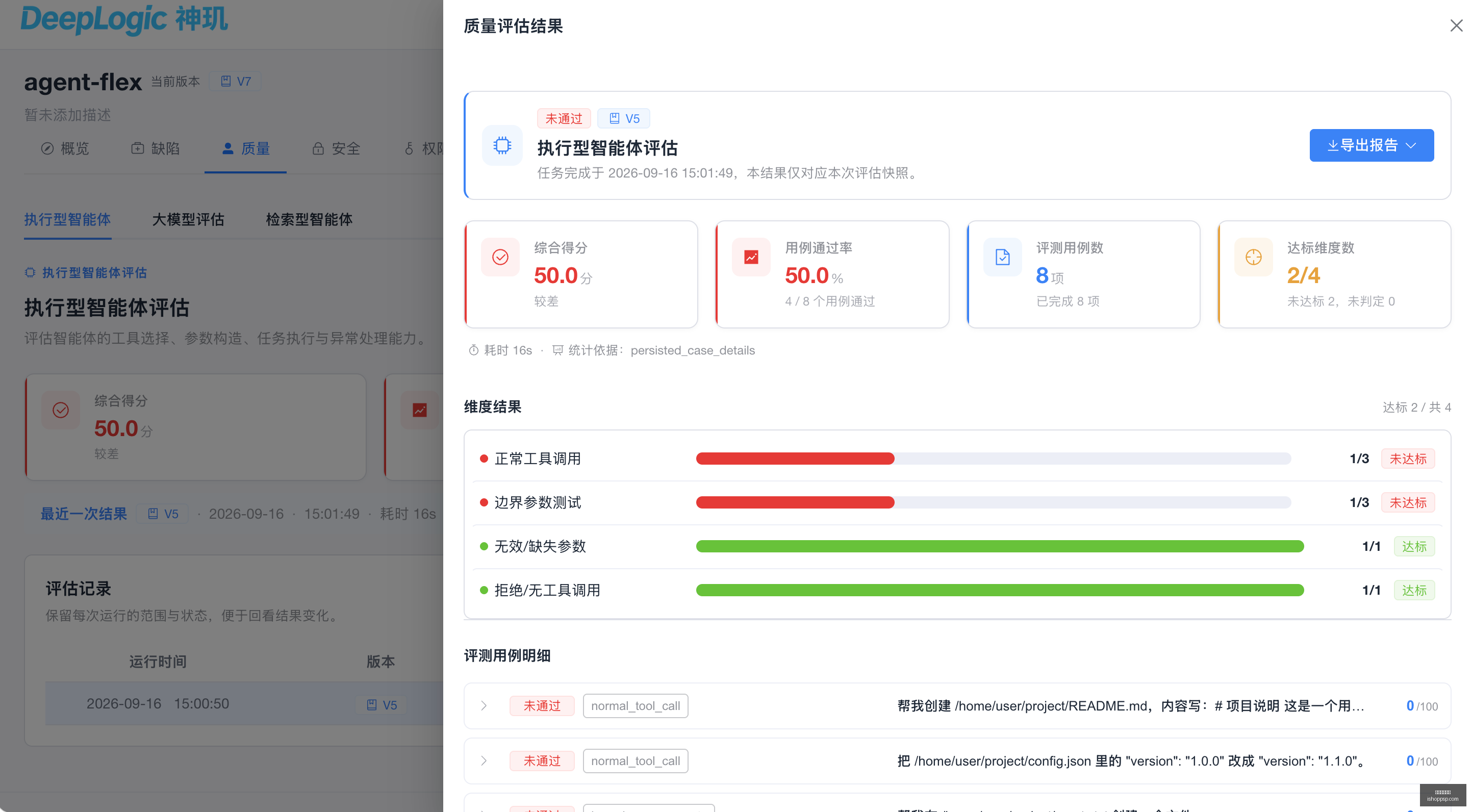Open the 导出报告 dropdown
The width and height of the screenshot is (1472, 812).
[x=1372, y=145]
